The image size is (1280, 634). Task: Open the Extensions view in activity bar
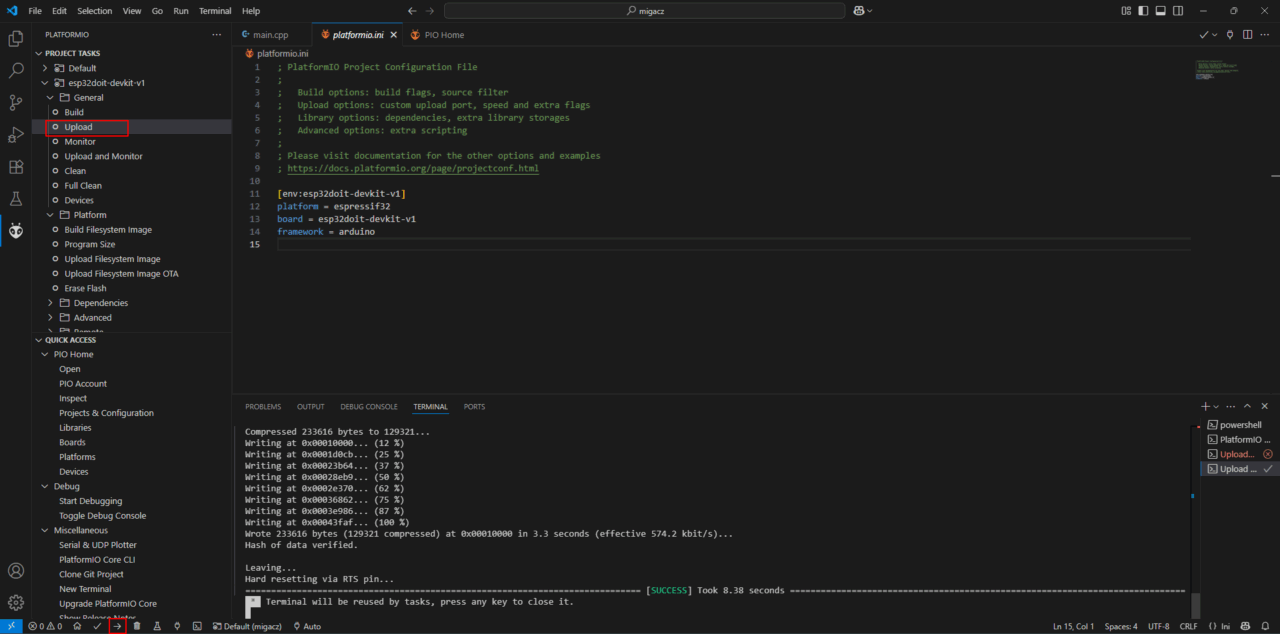tap(16, 167)
